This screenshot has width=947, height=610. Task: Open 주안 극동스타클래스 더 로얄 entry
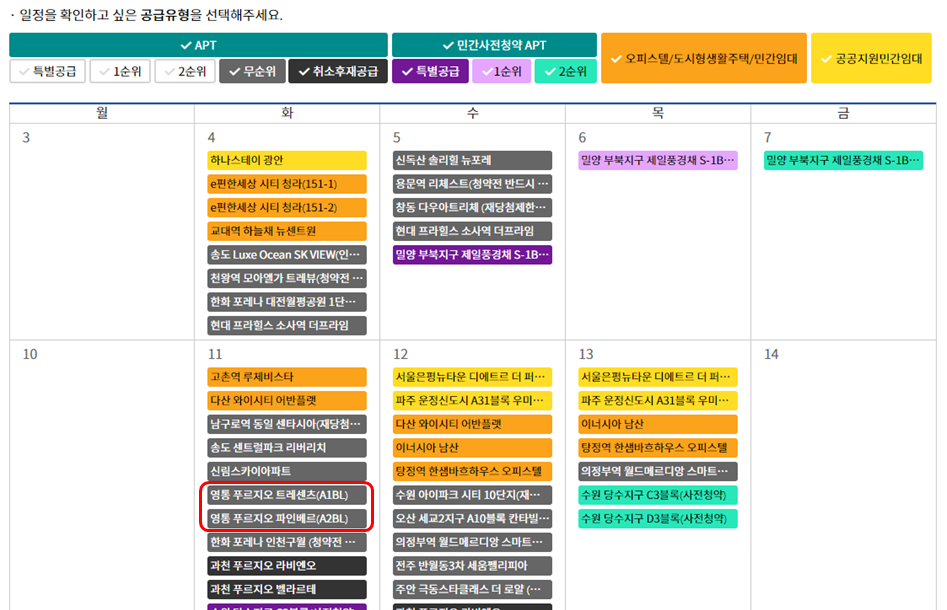[x=472, y=589]
